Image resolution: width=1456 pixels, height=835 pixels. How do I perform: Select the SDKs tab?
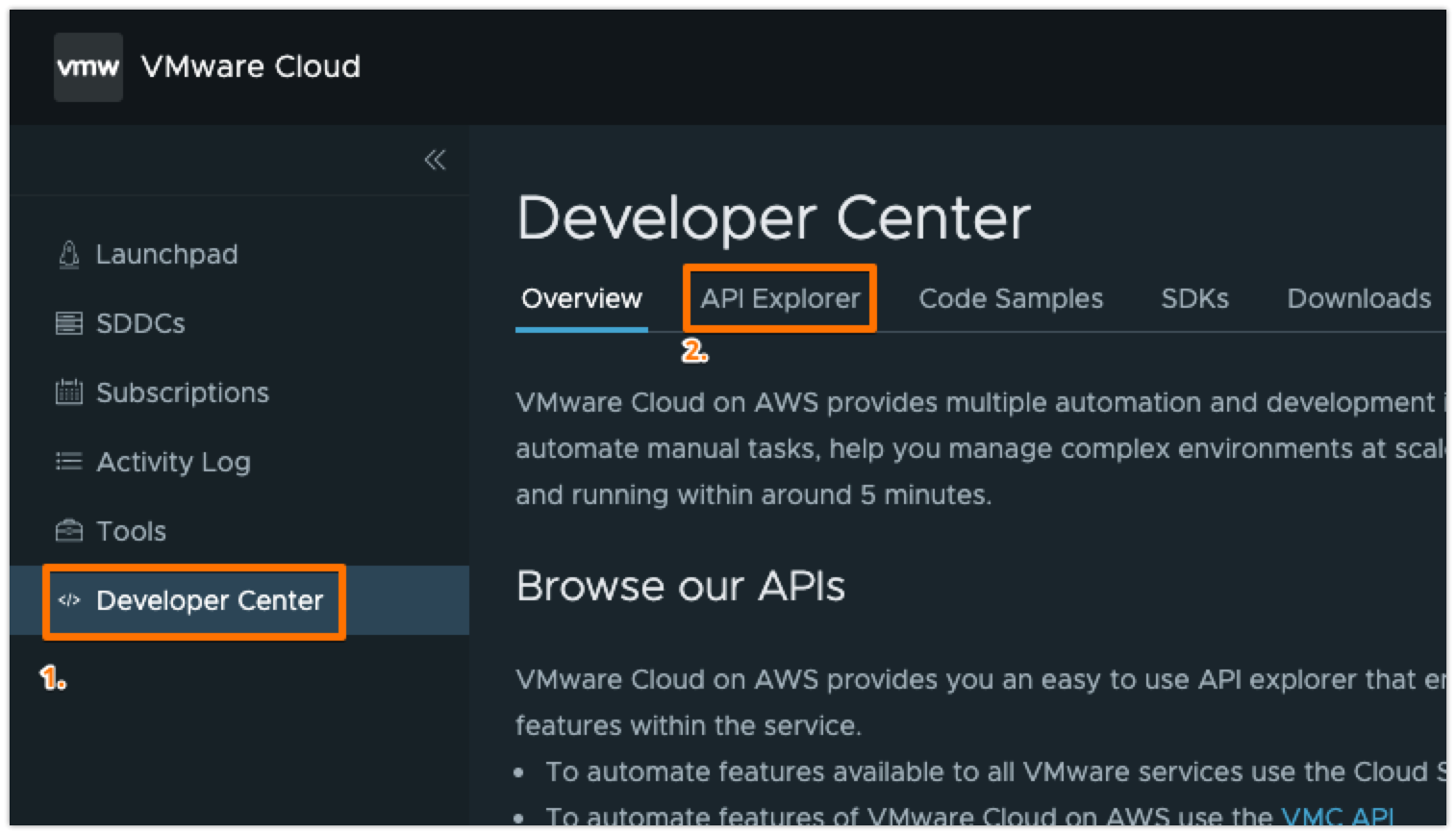(1194, 299)
